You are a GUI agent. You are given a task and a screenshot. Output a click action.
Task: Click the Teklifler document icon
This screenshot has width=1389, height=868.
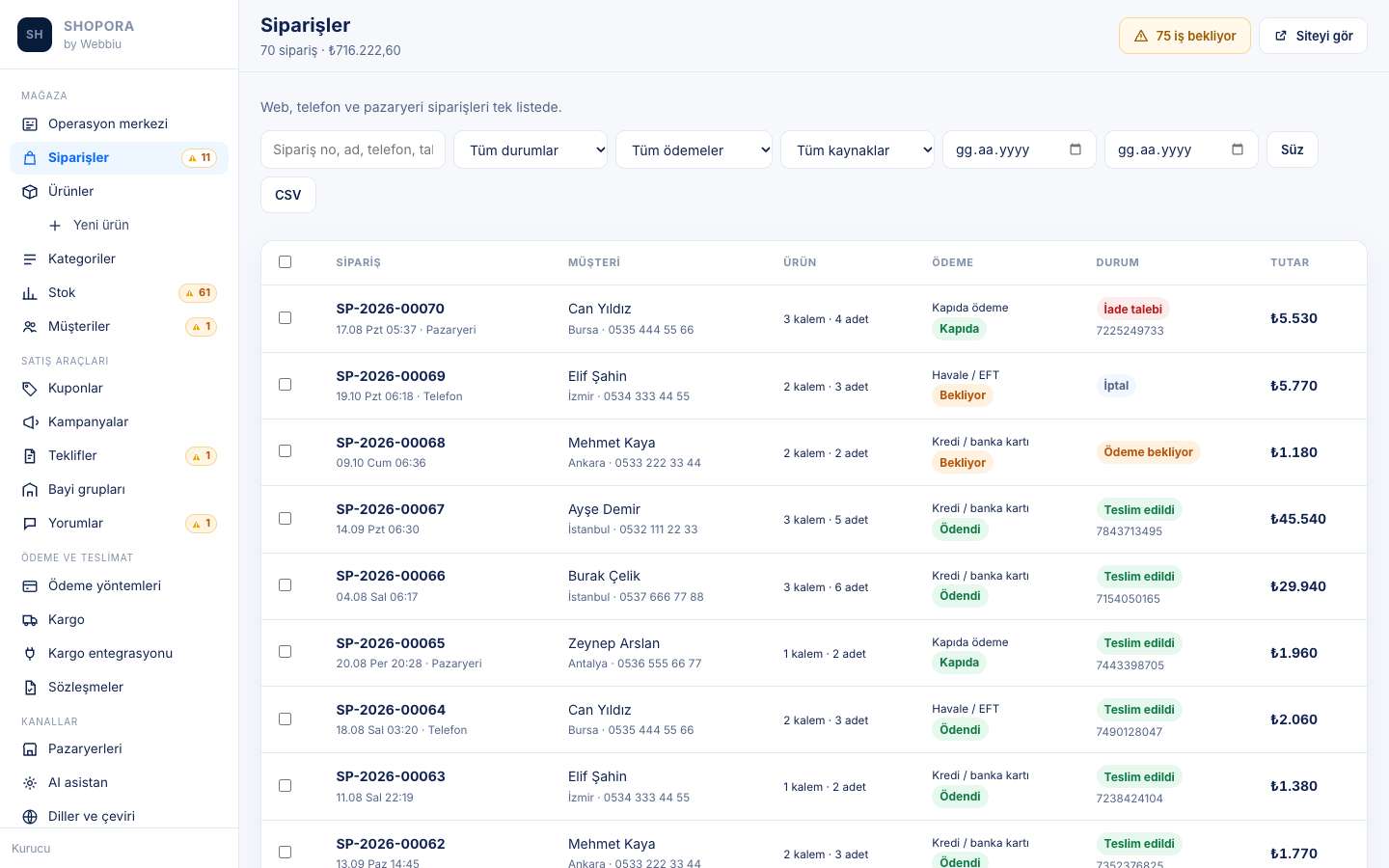pyautogui.click(x=30, y=456)
